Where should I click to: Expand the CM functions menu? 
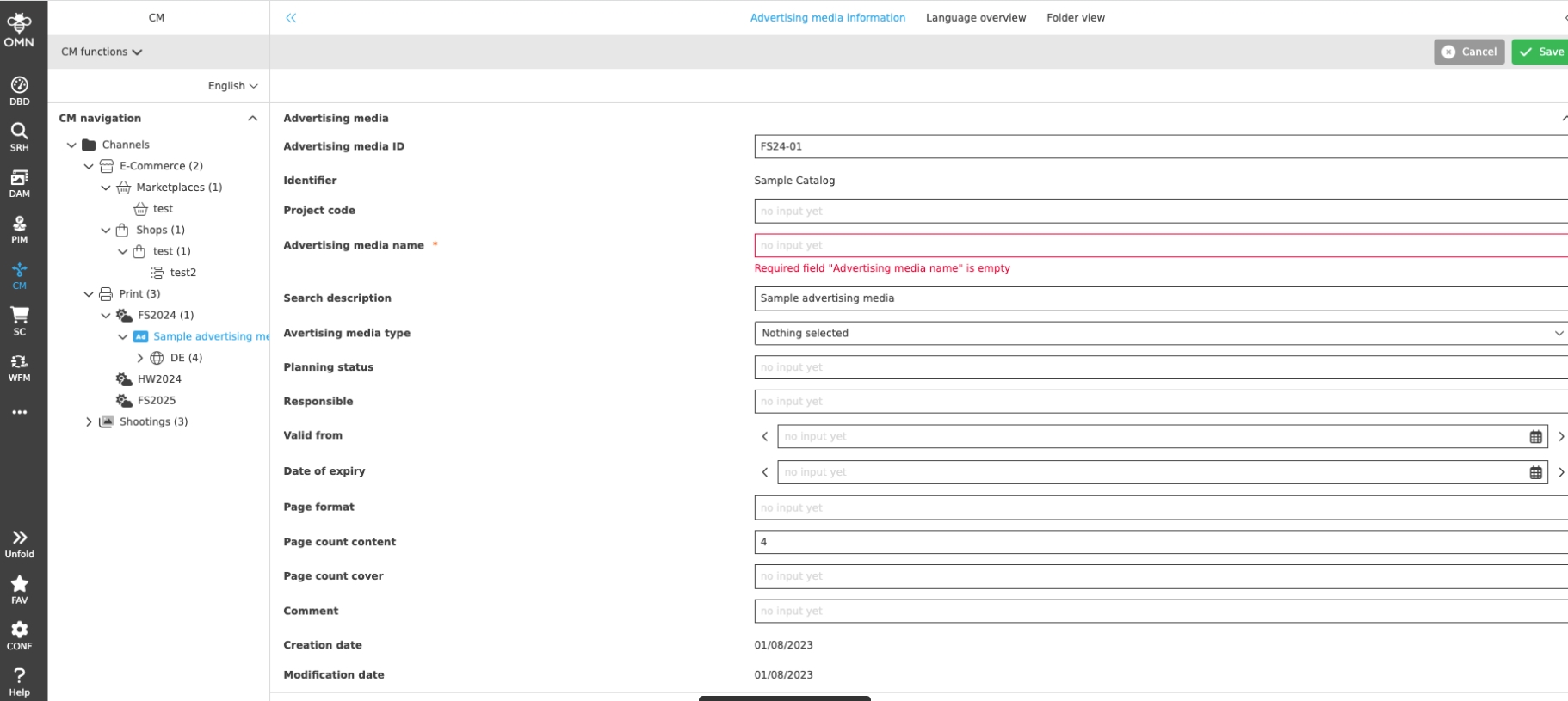tap(102, 52)
